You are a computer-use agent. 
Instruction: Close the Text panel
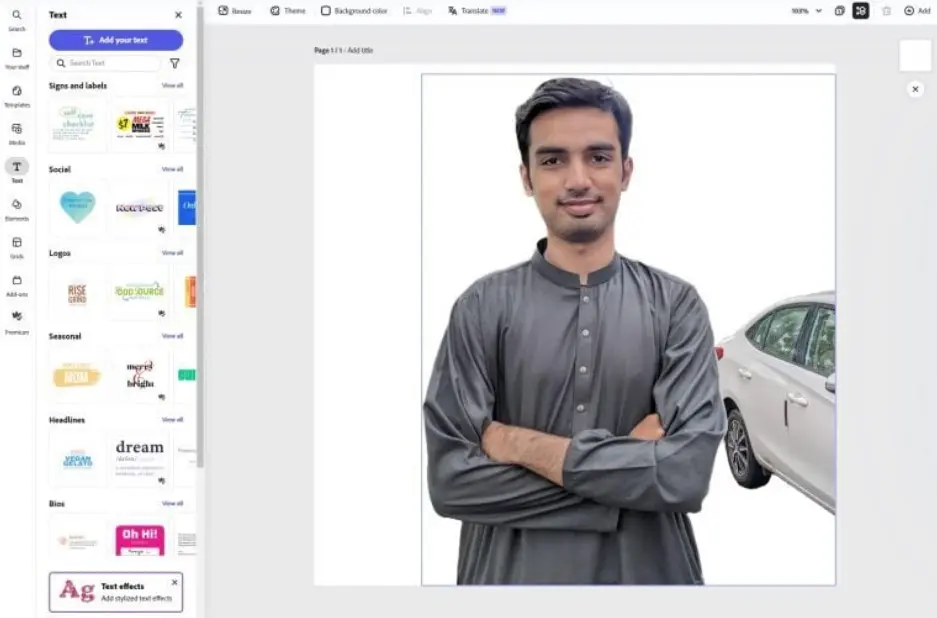pyautogui.click(x=178, y=15)
